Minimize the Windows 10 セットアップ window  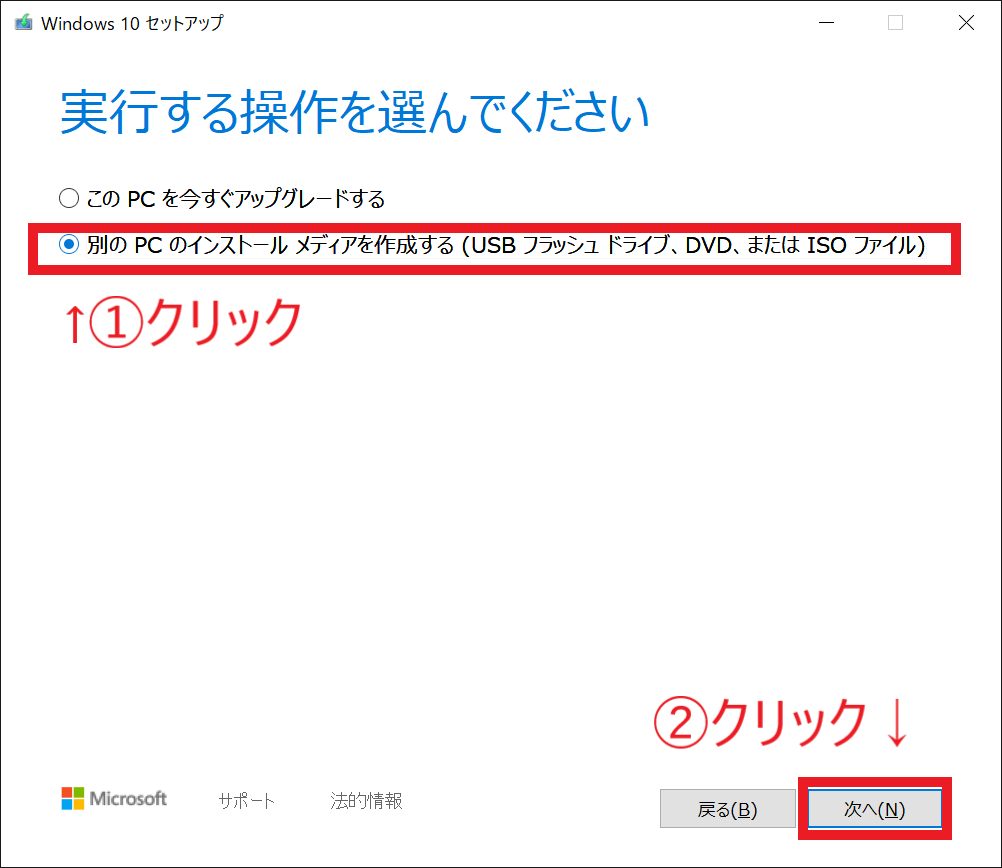click(x=826, y=23)
